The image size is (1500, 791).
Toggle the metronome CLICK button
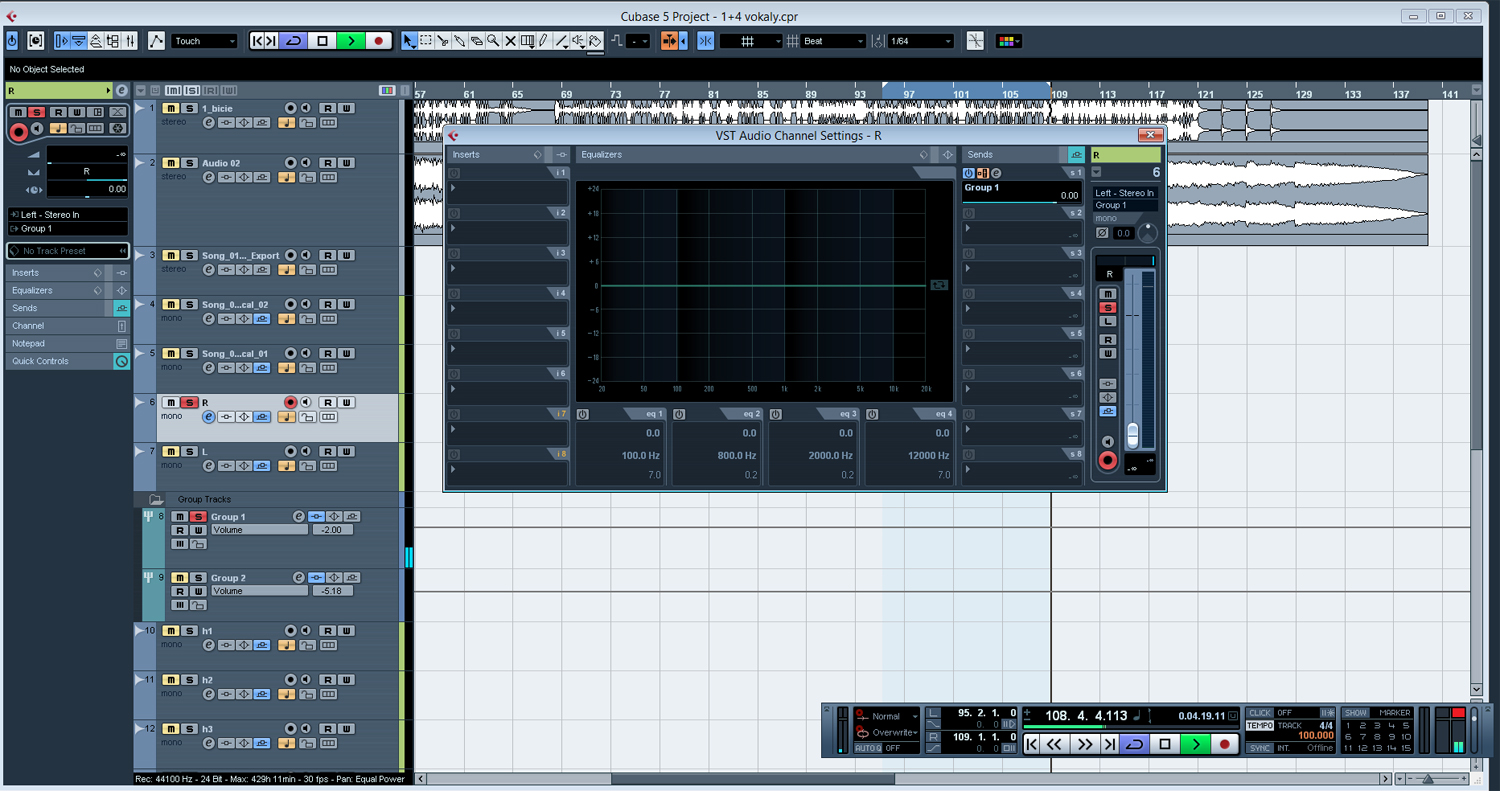[1259, 713]
